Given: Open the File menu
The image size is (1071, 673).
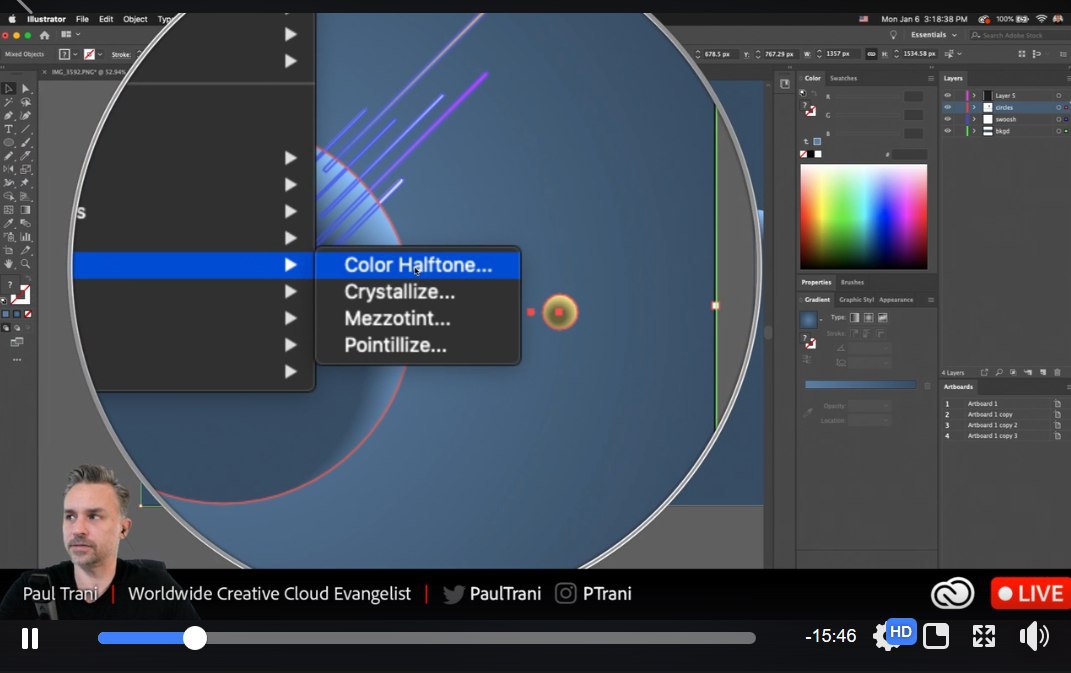Looking at the screenshot, I should (x=82, y=19).
